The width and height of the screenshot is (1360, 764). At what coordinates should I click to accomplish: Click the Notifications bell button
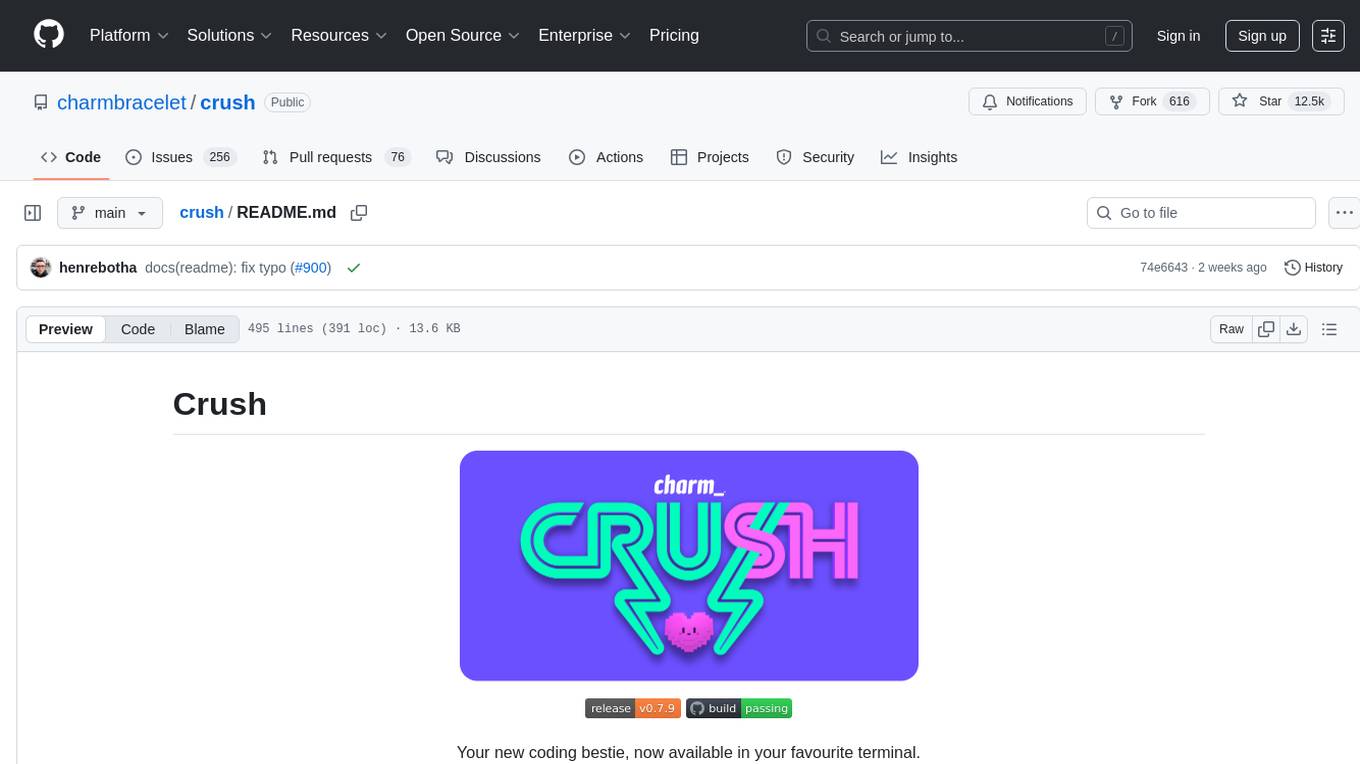1027,101
